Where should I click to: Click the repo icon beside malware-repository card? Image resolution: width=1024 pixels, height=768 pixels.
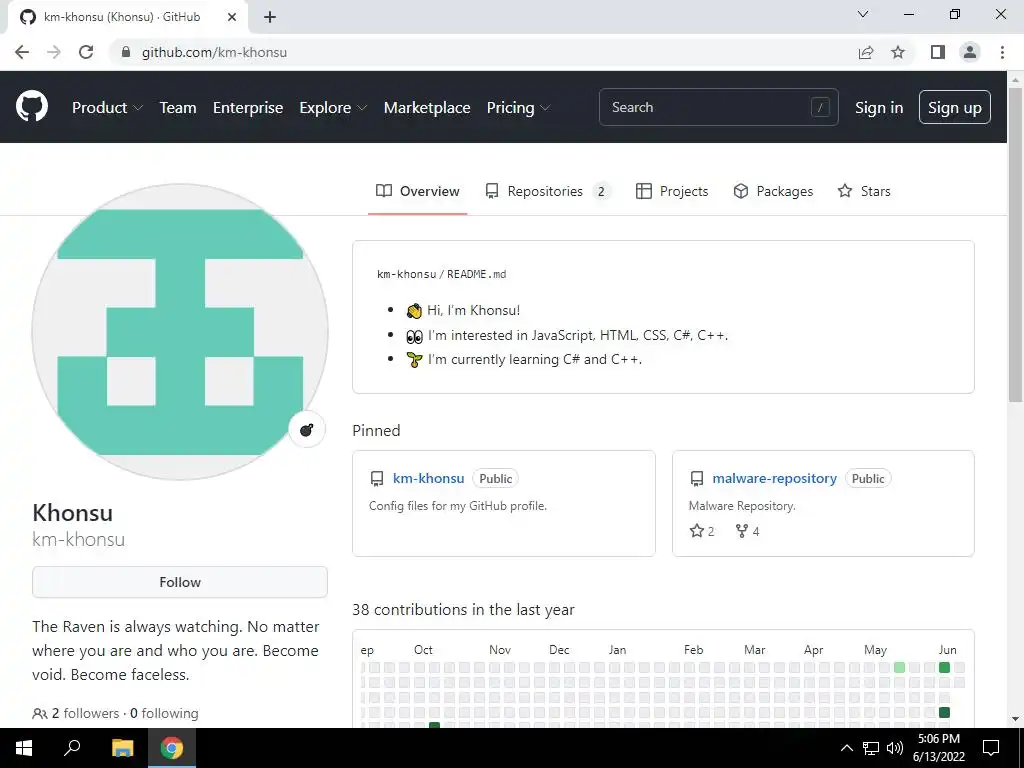[x=697, y=479]
